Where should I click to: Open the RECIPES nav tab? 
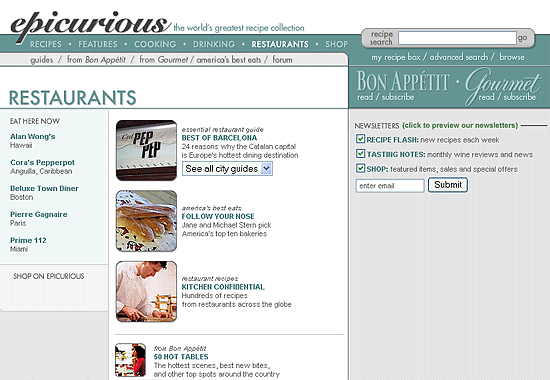pos(46,44)
